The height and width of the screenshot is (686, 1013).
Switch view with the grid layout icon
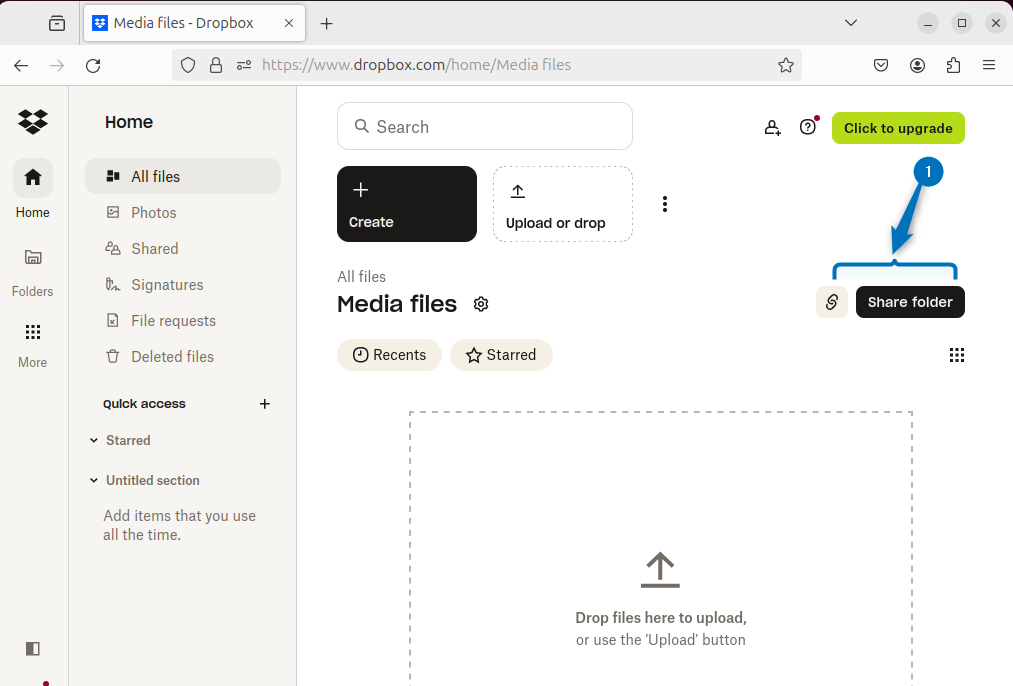pyautogui.click(x=956, y=355)
